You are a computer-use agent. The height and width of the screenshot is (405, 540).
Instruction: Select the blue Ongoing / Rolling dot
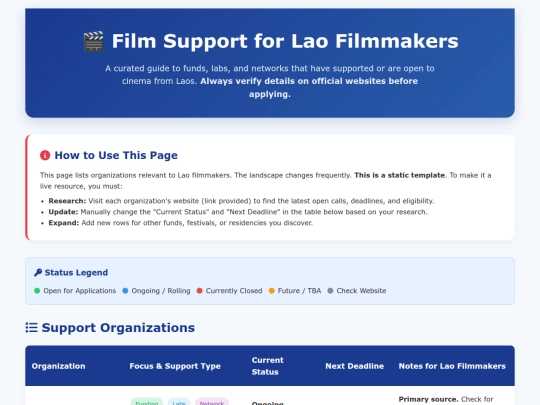125,291
